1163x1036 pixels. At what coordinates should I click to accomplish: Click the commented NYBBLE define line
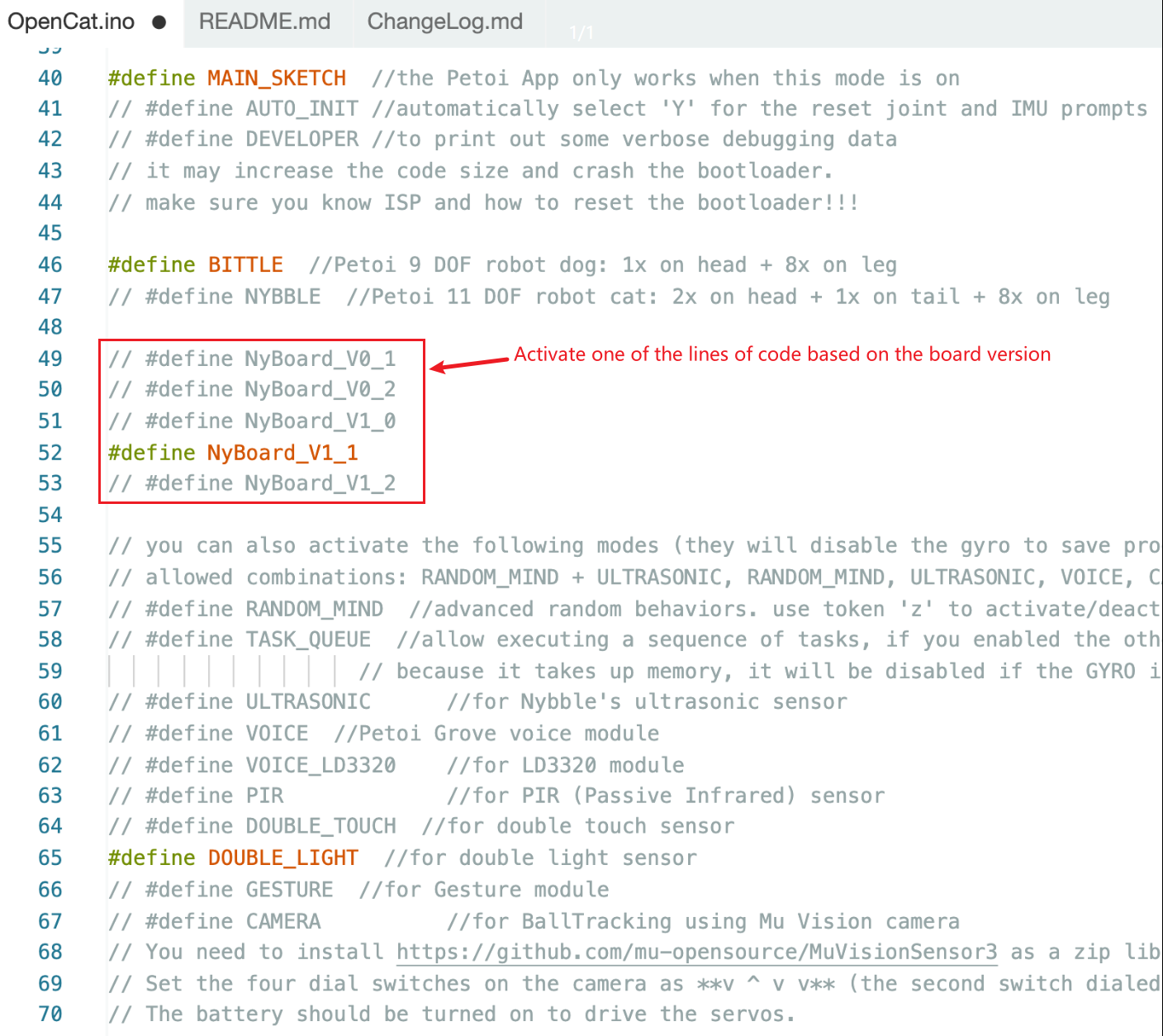215,297
